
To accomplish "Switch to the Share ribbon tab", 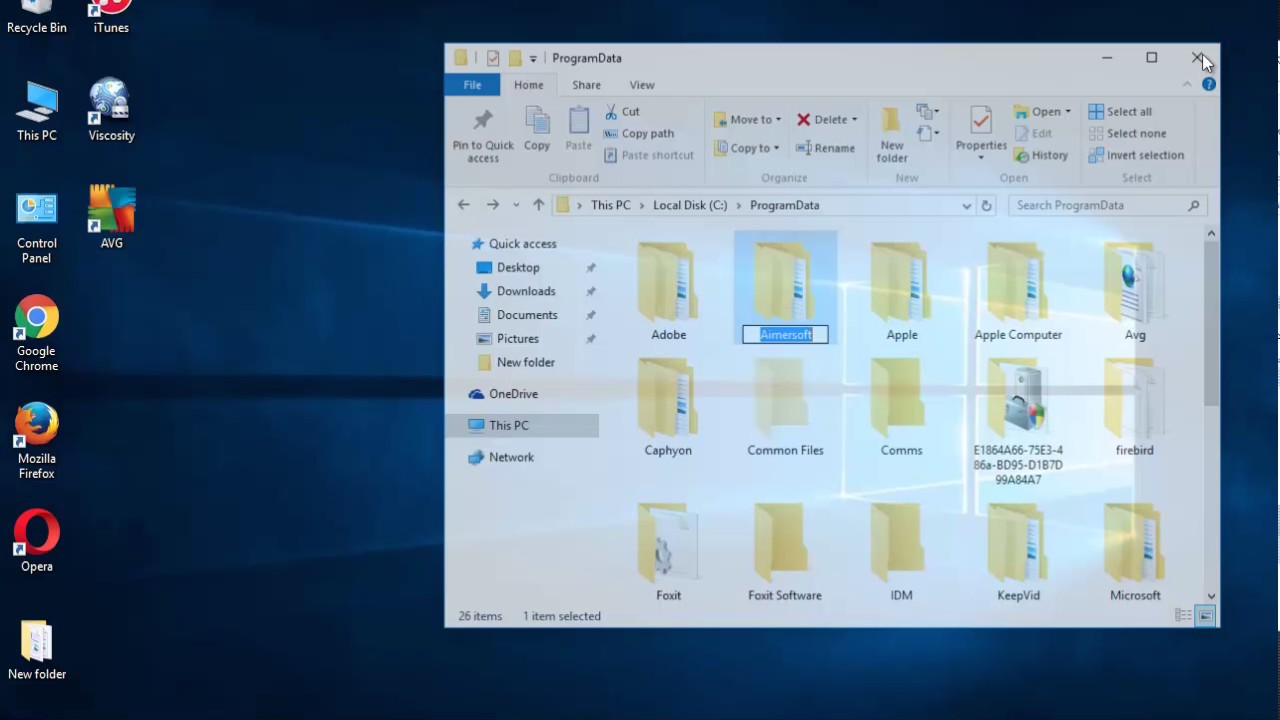I will (586, 86).
